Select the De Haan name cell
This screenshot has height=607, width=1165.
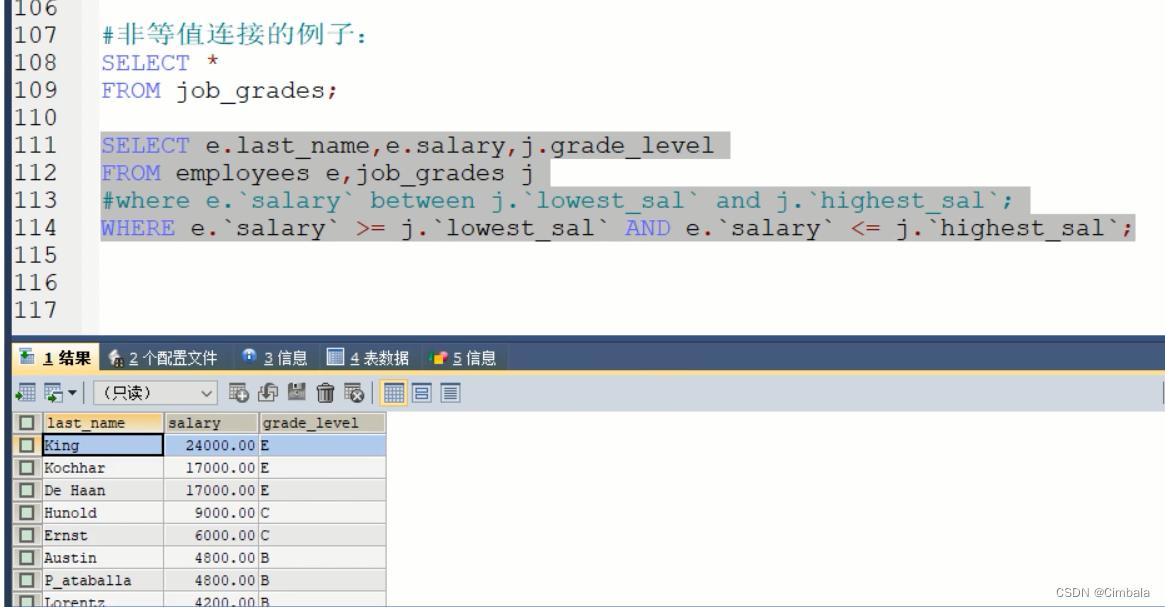click(x=103, y=490)
